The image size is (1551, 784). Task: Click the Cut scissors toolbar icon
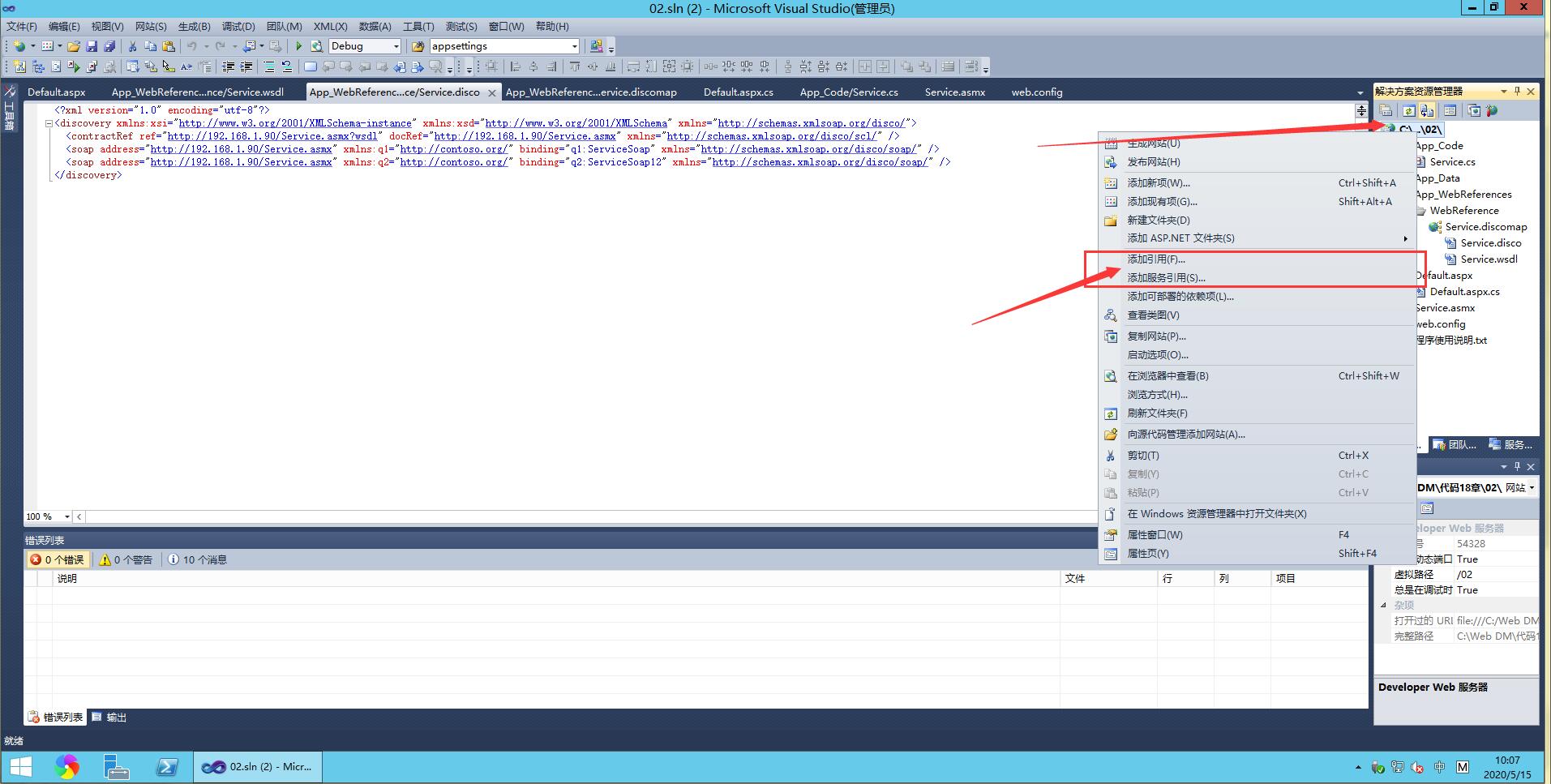click(132, 46)
